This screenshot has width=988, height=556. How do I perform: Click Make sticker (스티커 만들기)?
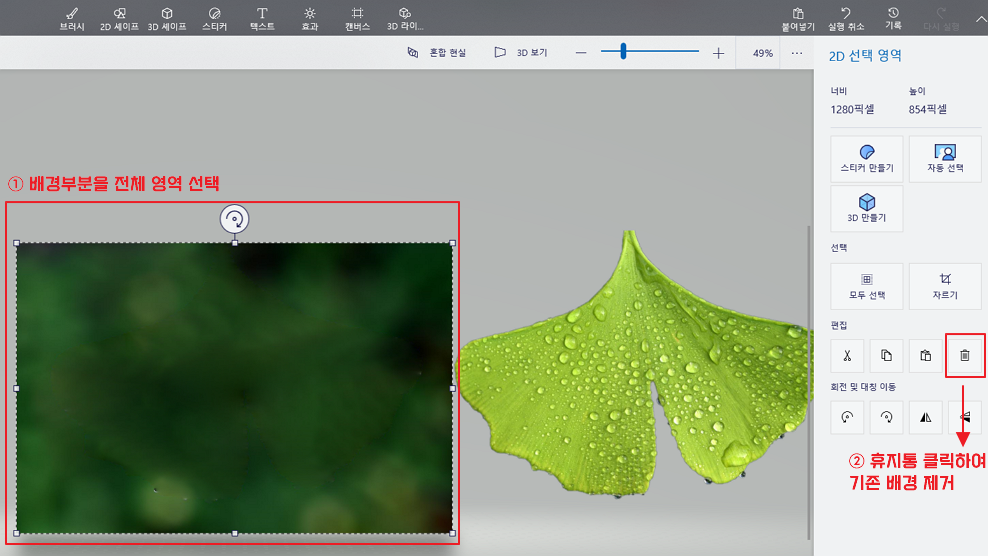coord(866,159)
